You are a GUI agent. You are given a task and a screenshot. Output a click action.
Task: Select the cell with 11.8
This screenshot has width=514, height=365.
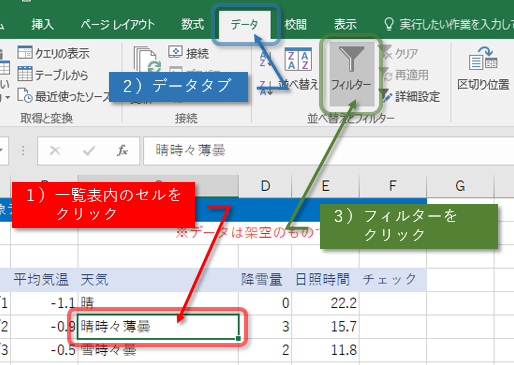point(326,350)
